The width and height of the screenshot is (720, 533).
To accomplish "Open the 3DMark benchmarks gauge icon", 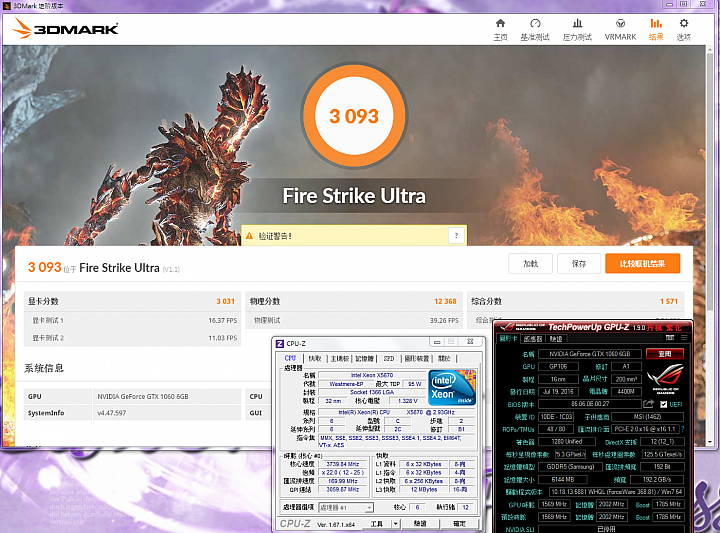I will (535, 23).
